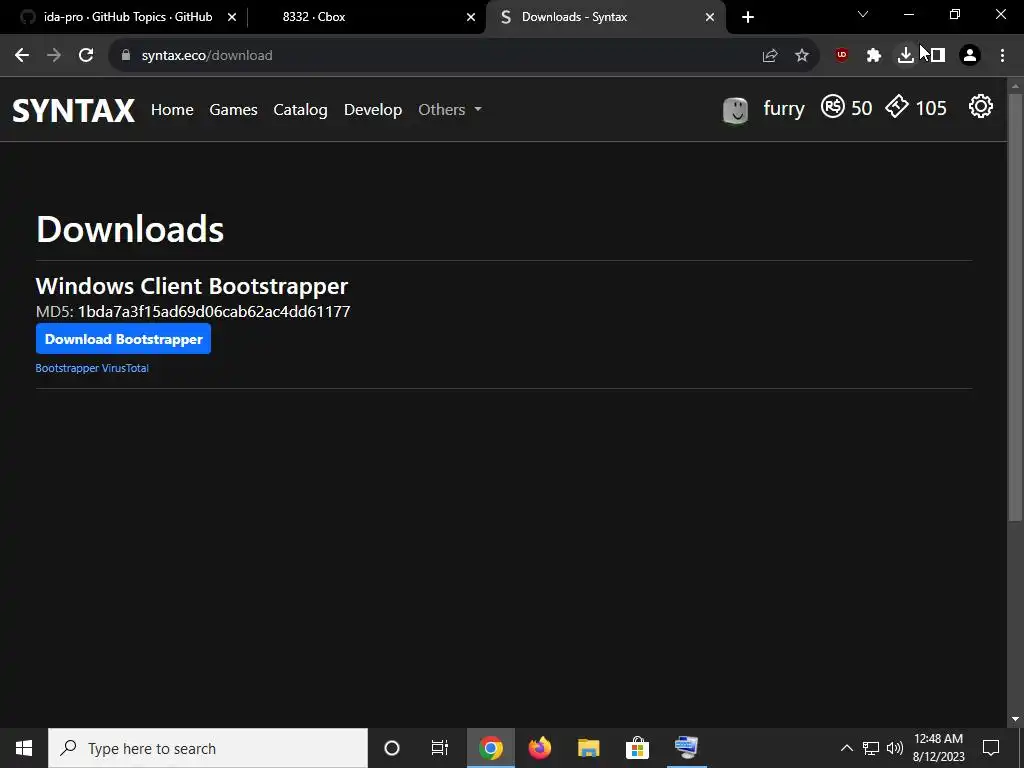
Task: Click the volume icon in system tray
Action: click(895, 748)
